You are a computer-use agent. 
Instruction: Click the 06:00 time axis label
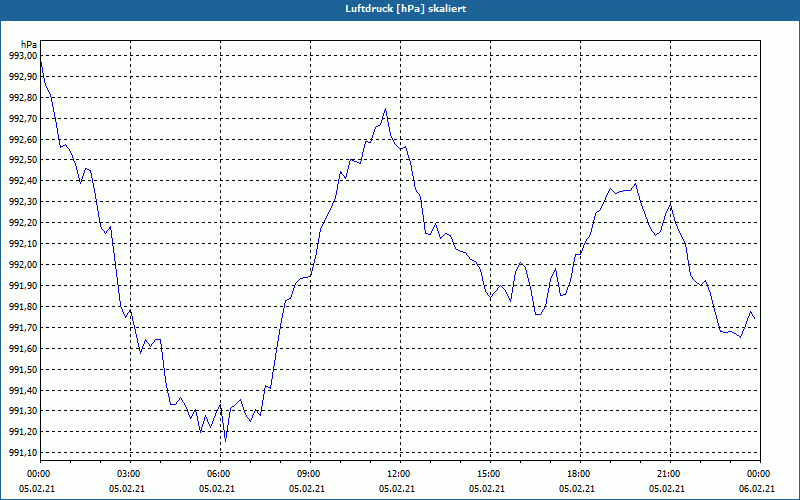220,474
